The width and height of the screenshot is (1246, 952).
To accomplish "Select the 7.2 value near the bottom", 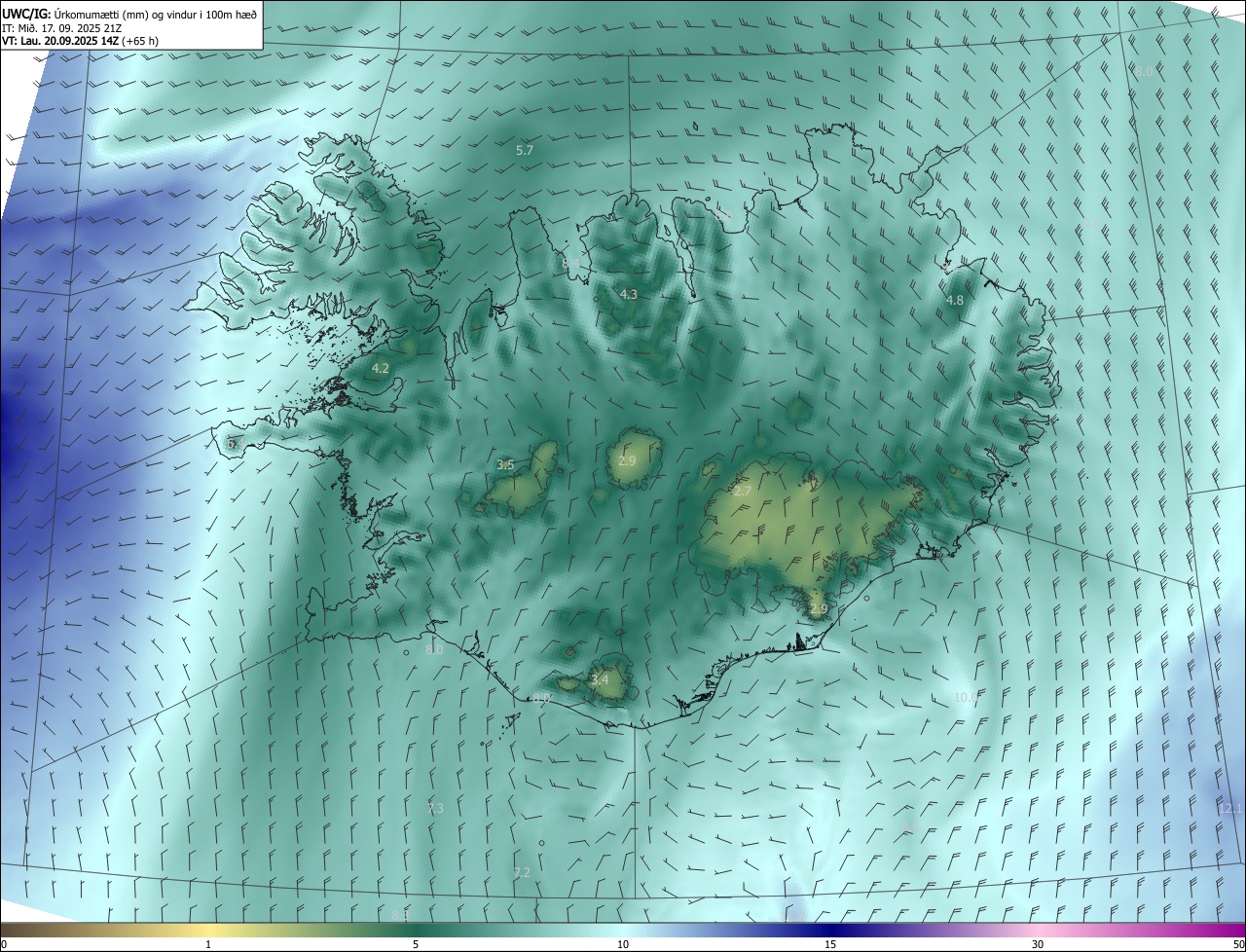I will point(522,873).
